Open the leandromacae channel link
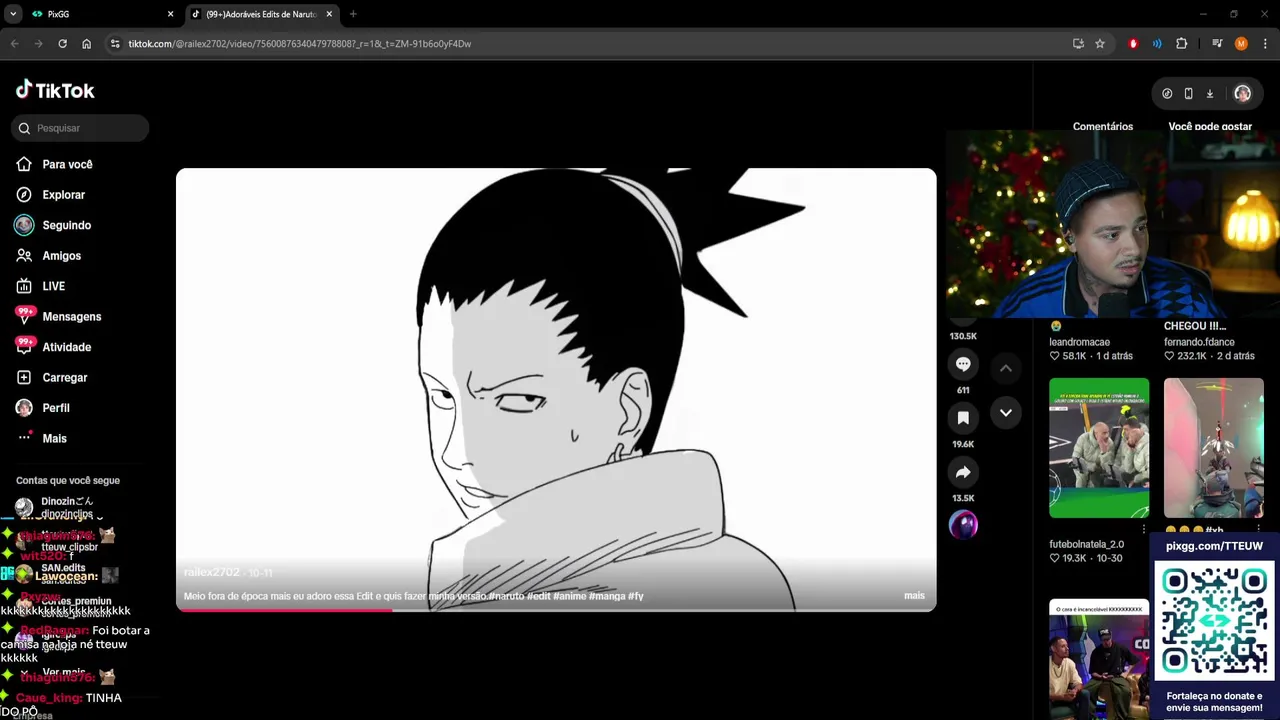1280x720 pixels. (x=1079, y=342)
